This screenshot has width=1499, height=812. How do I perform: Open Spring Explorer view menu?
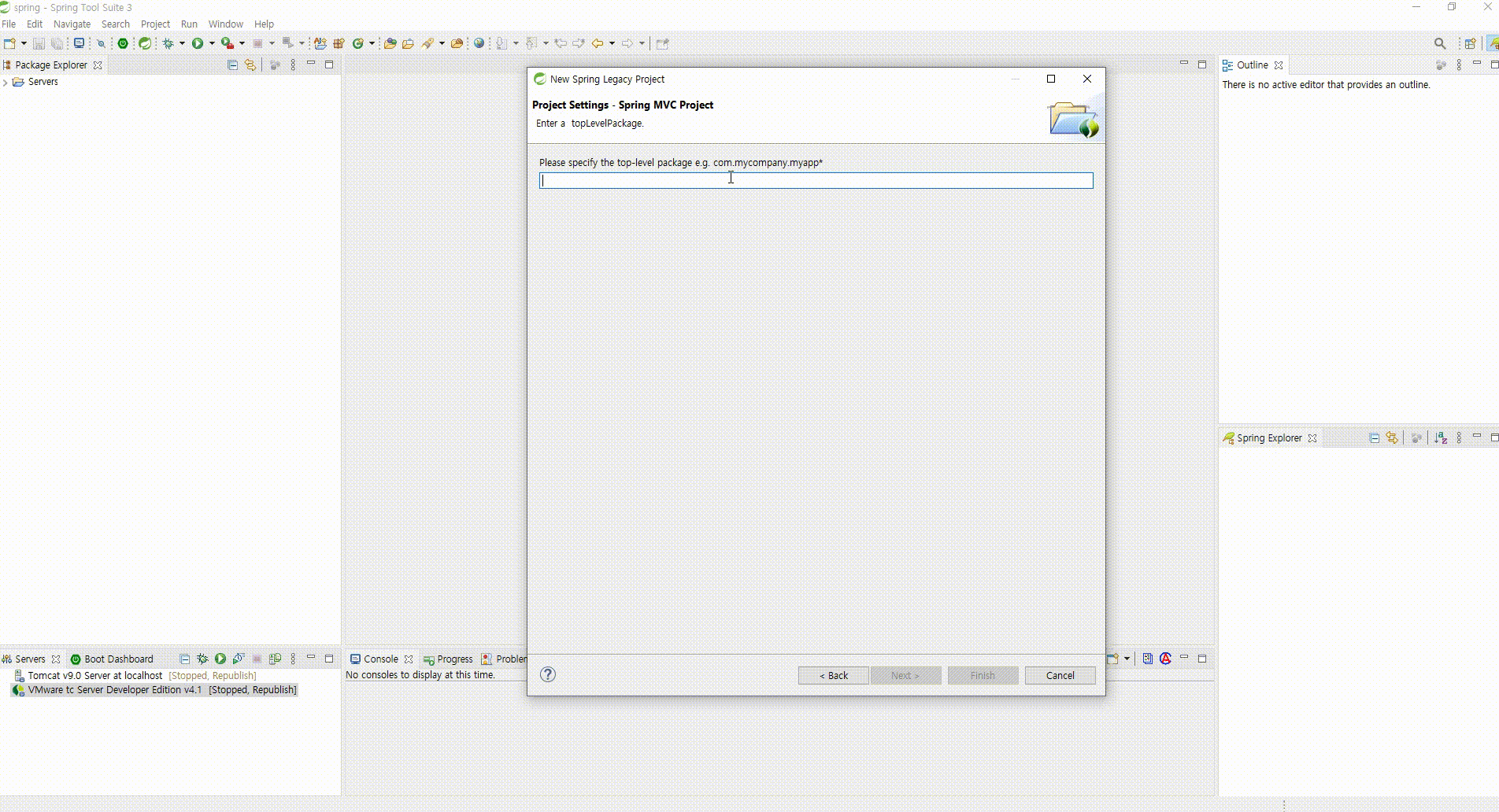[x=1459, y=437]
